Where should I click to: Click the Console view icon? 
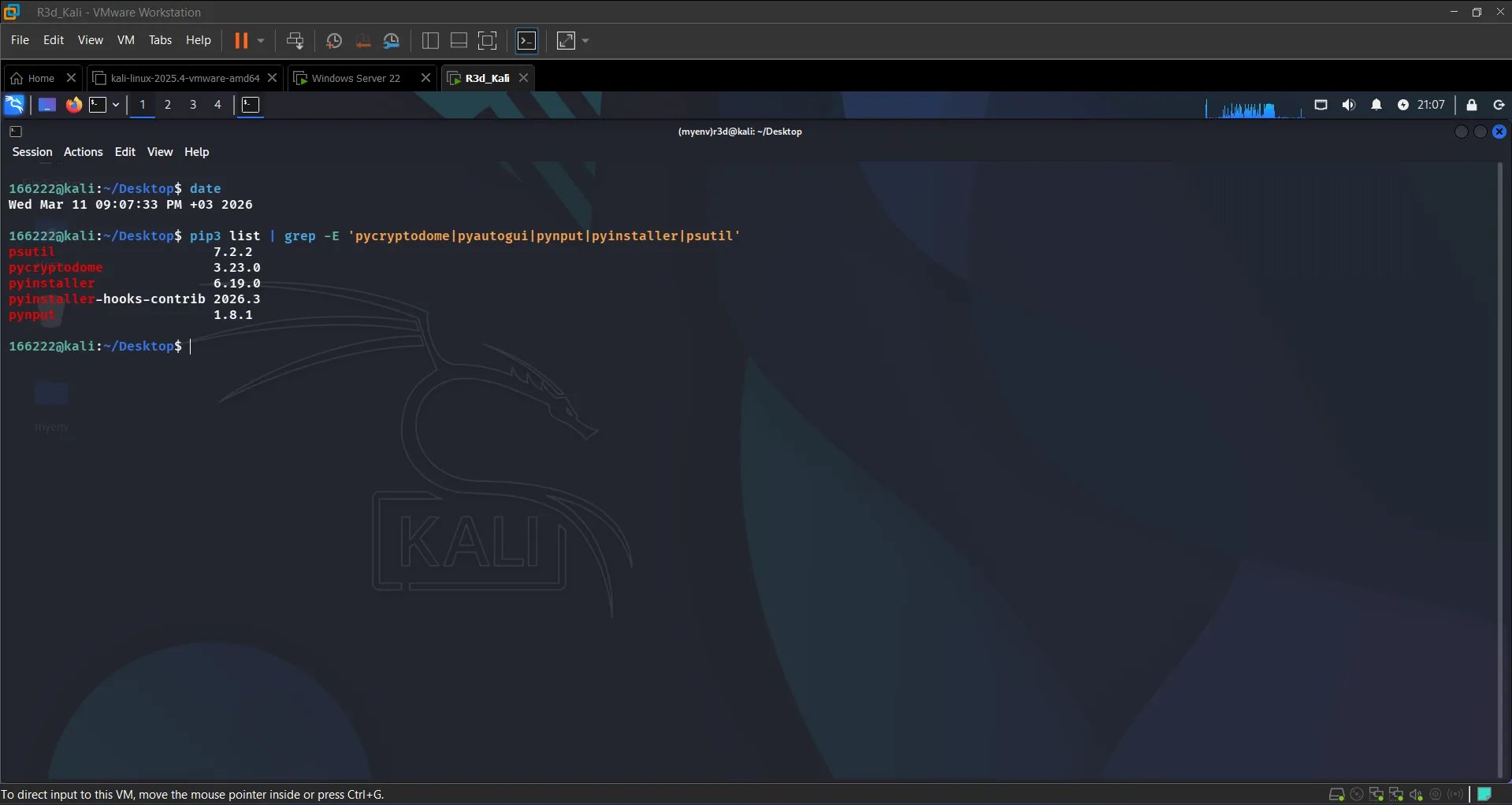[x=527, y=40]
